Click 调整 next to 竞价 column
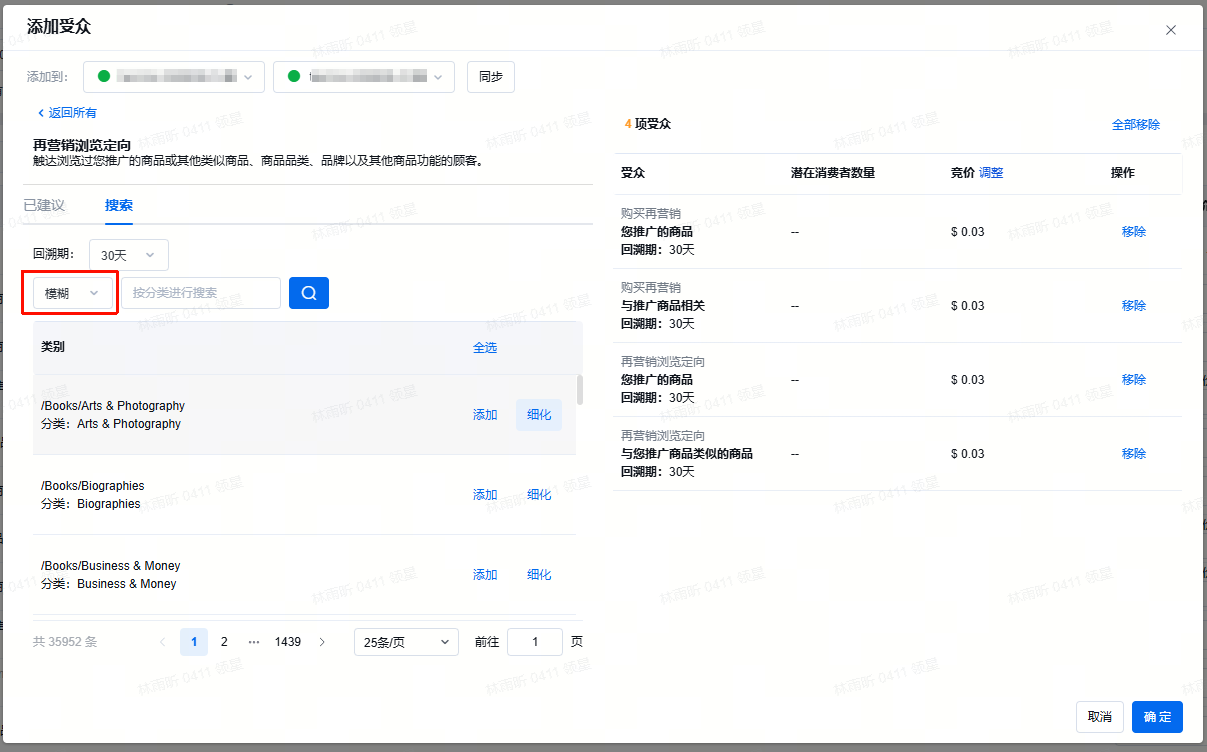The height and width of the screenshot is (752, 1207). 991,173
